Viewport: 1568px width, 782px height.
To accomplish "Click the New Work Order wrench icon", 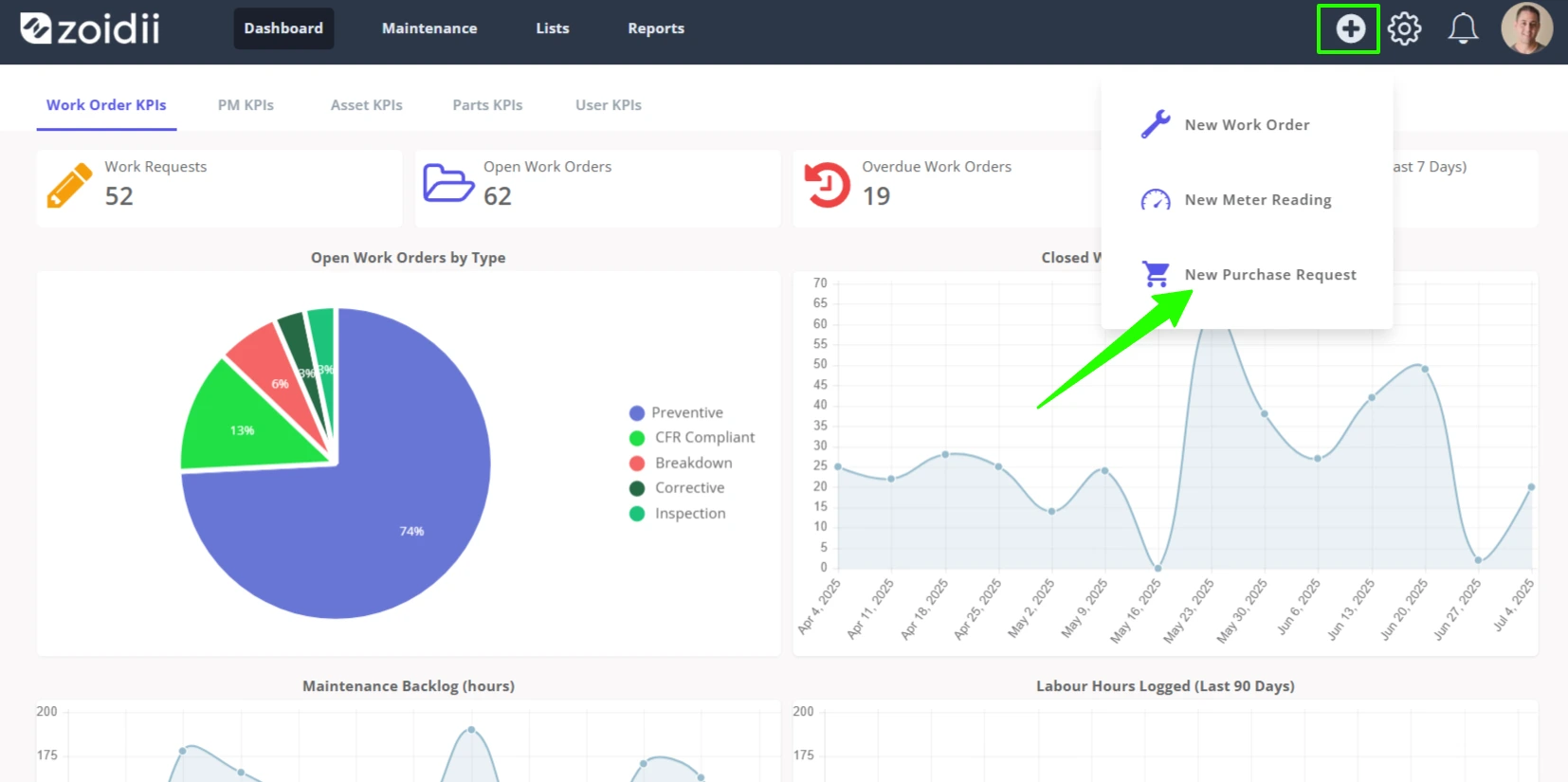I will pyautogui.click(x=1156, y=124).
